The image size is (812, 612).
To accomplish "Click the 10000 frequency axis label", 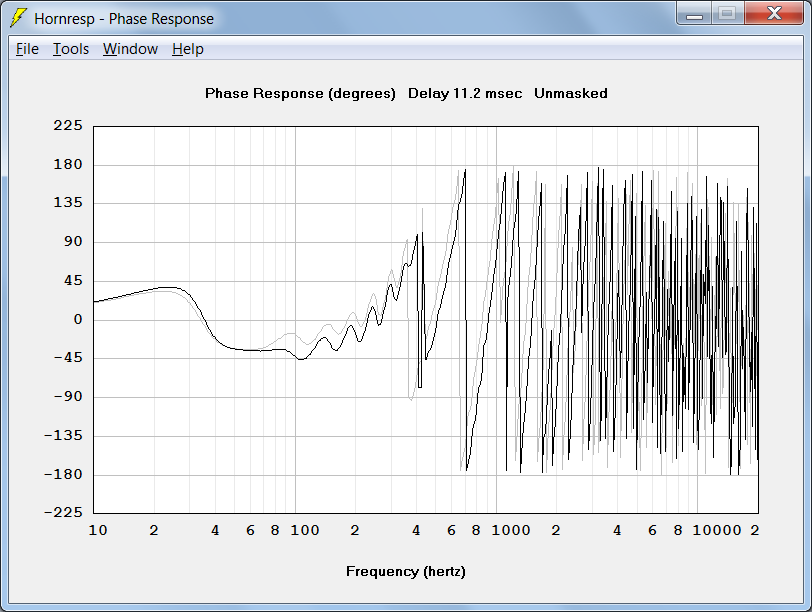I will coord(717,530).
